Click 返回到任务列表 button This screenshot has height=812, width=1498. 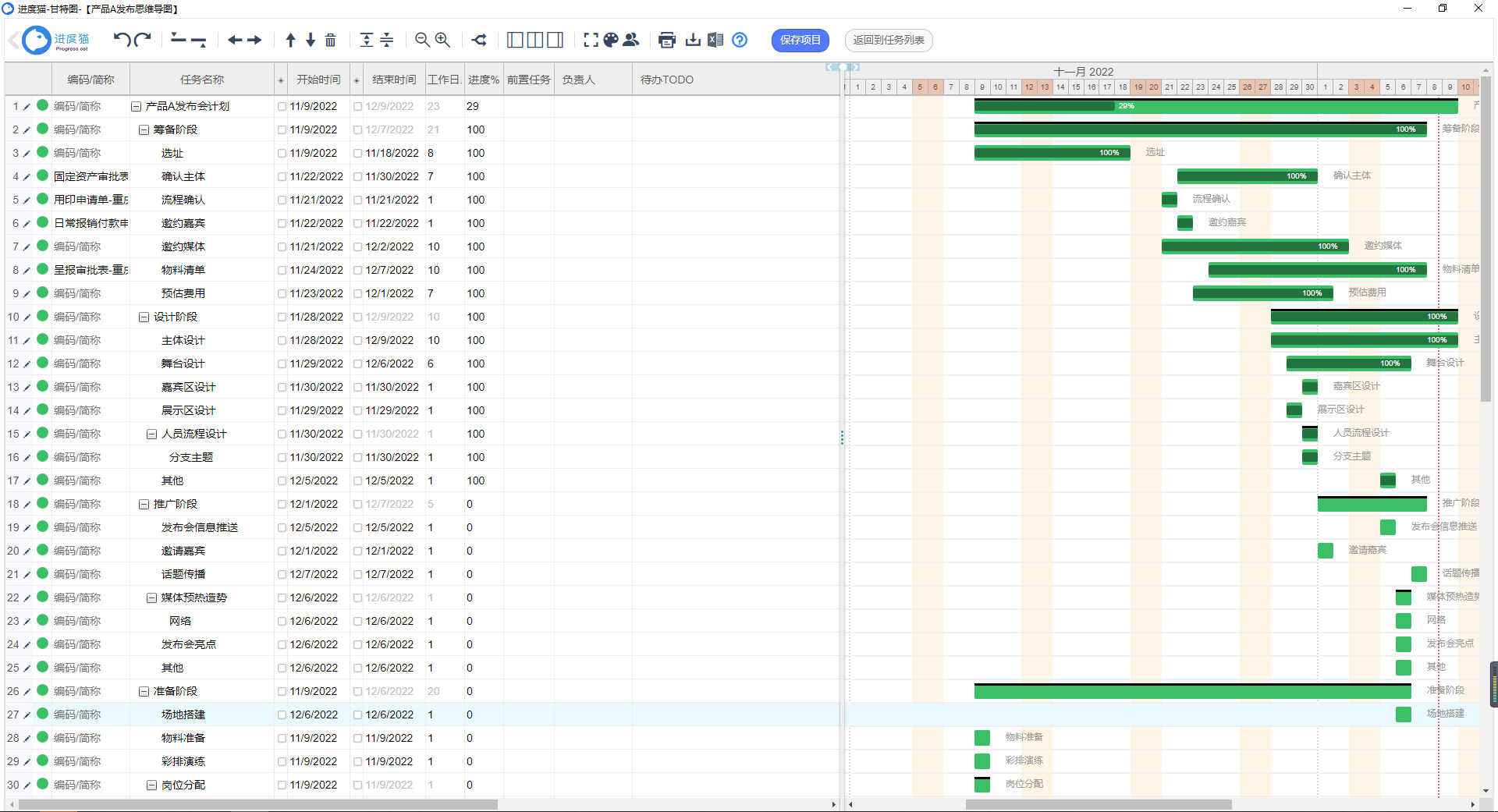tap(888, 40)
